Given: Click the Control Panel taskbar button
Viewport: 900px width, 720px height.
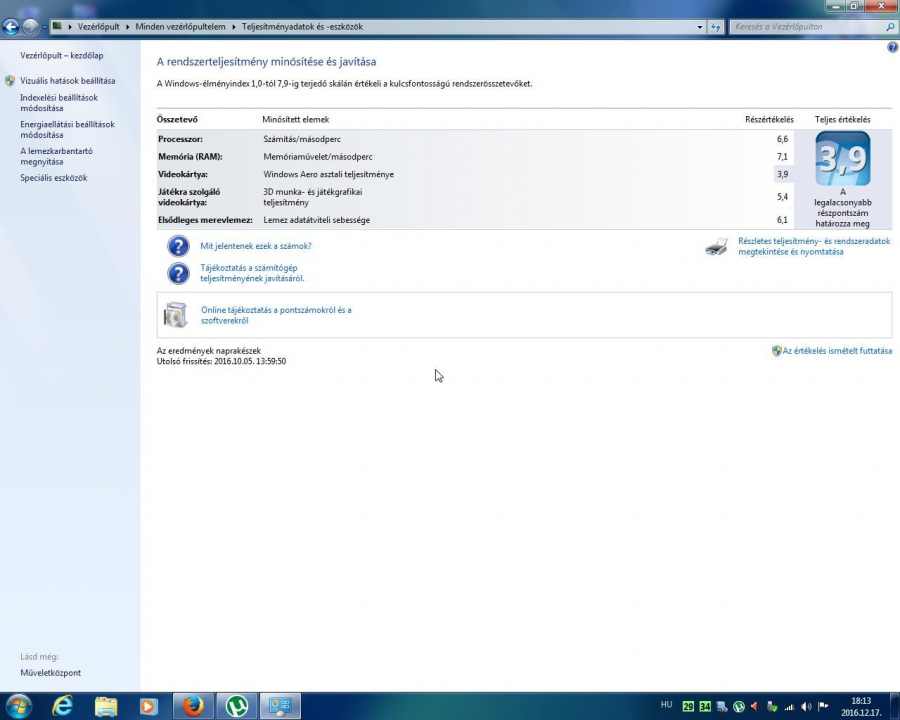Looking at the screenshot, I should (x=280, y=706).
